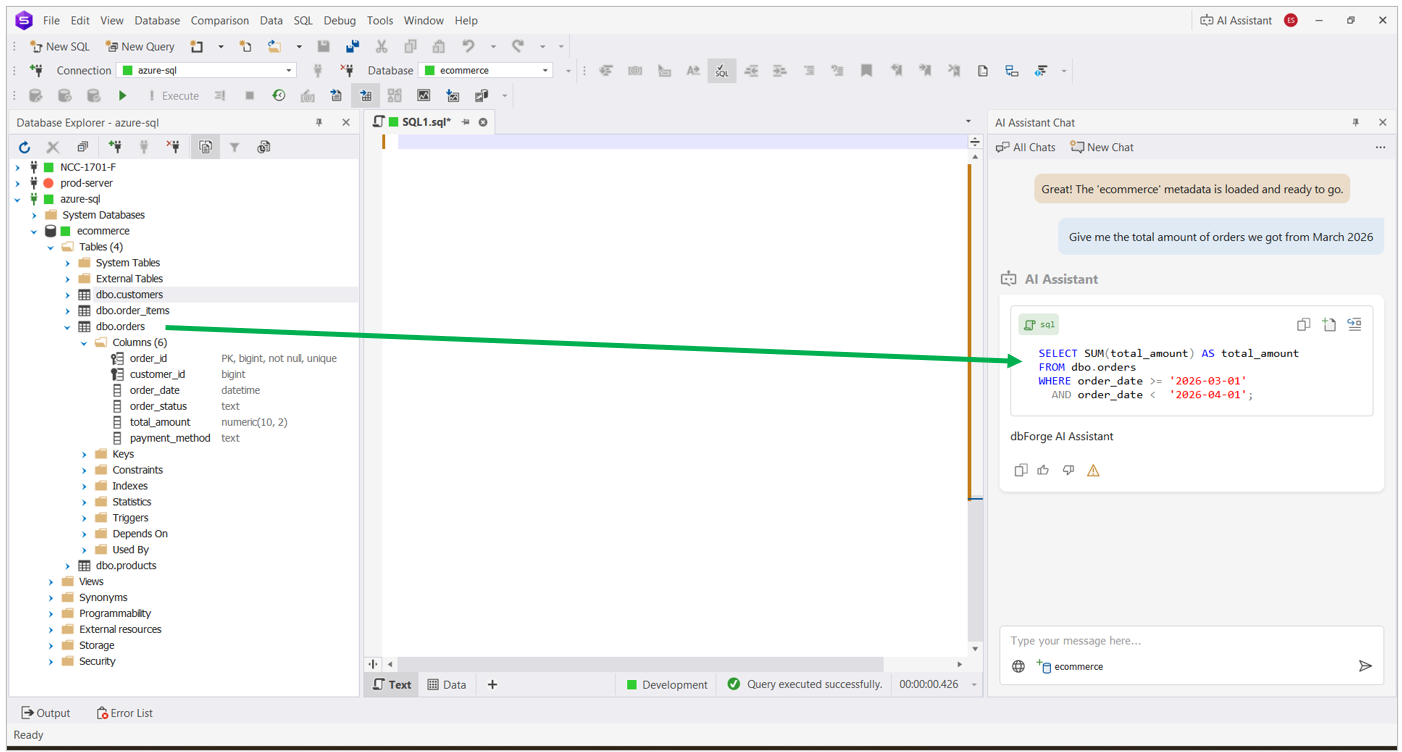Collapse the azure-sql connection node

click(18, 199)
